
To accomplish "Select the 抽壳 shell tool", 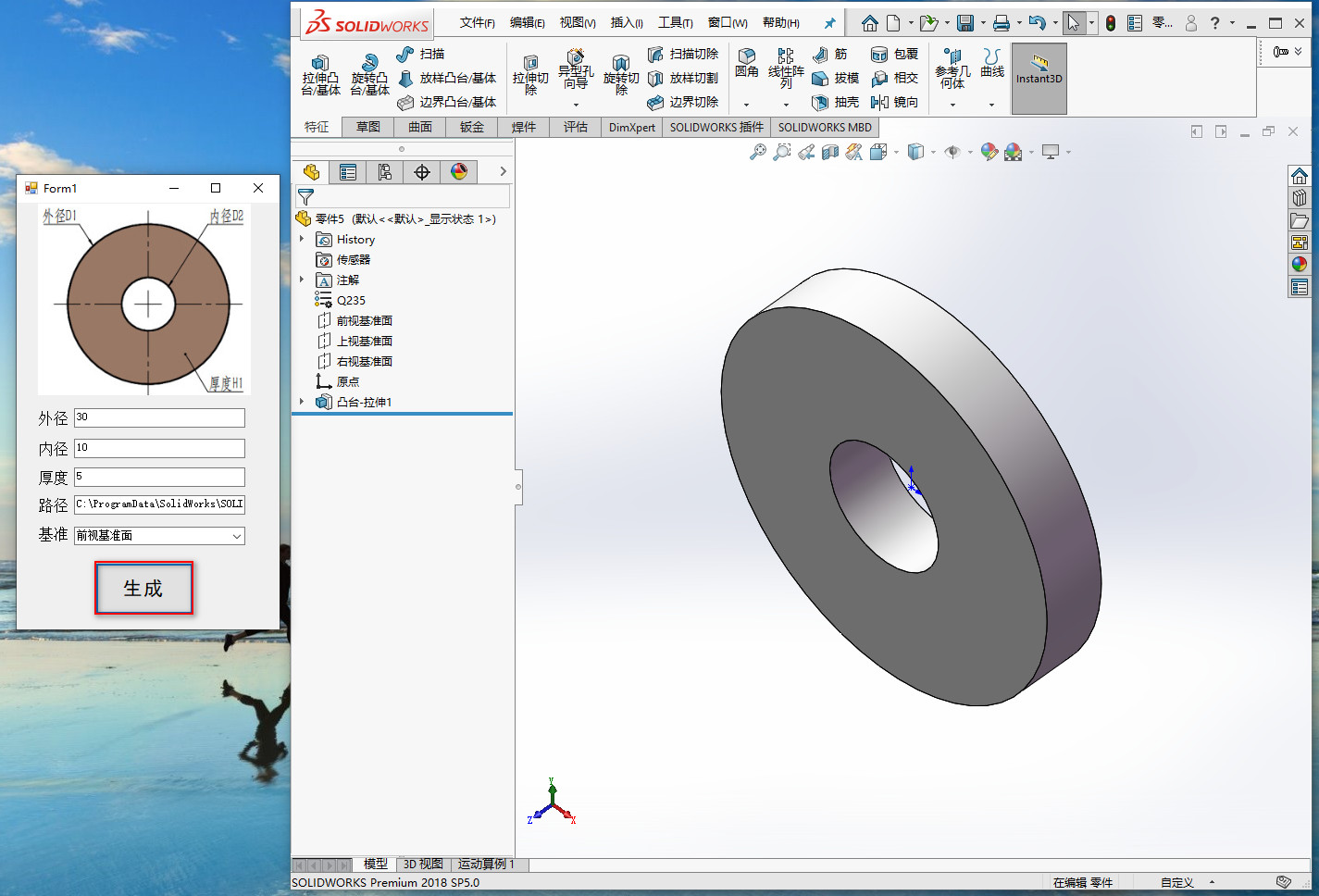I will point(835,102).
